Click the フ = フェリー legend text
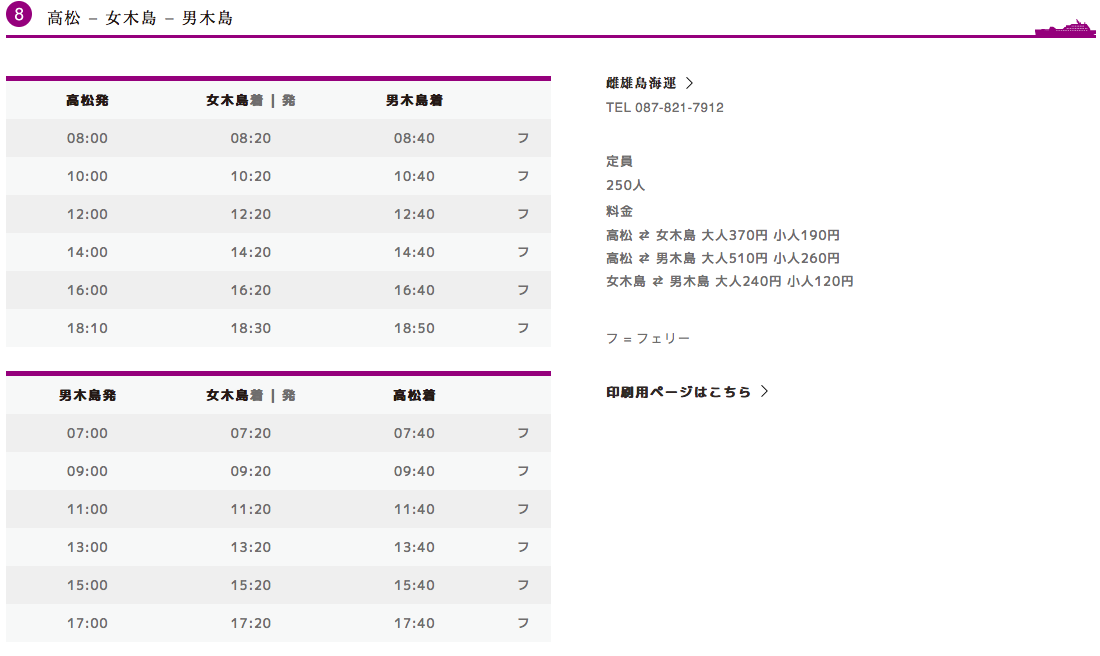Viewport: 1100px width, 656px height. coord(648,338)
